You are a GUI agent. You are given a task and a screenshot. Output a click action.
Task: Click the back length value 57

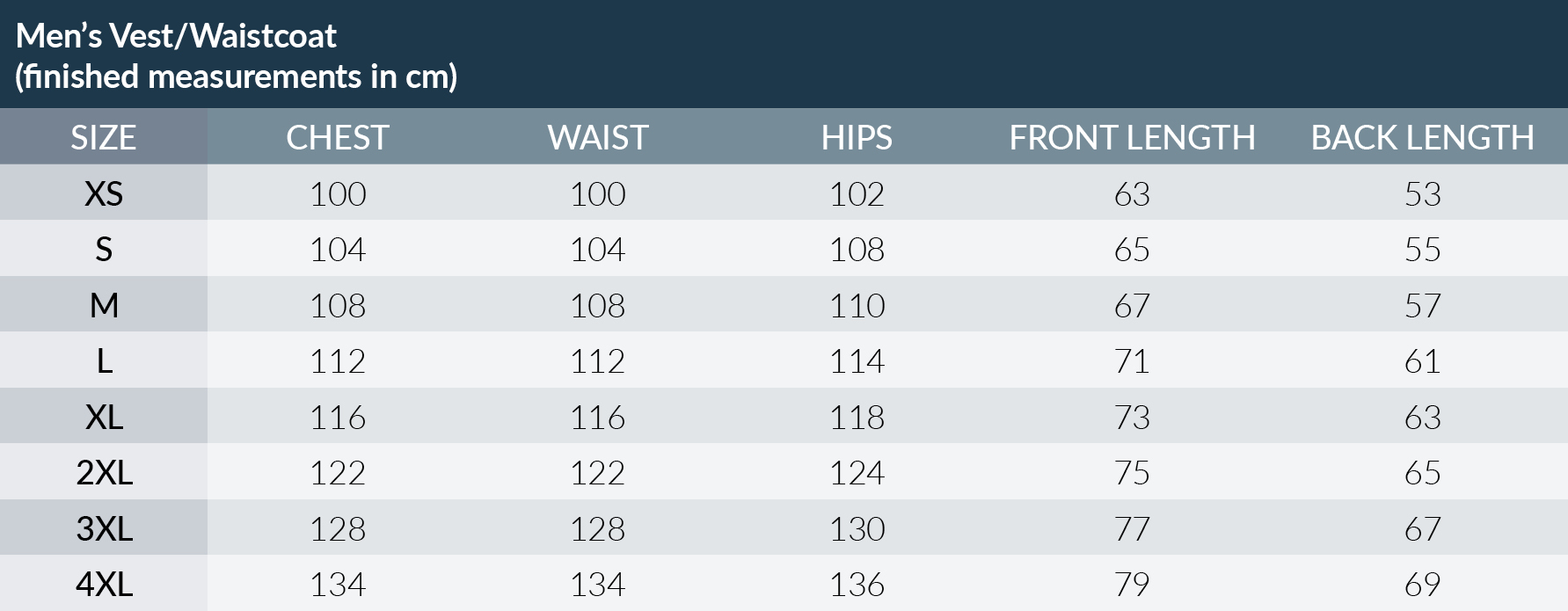1422,305
